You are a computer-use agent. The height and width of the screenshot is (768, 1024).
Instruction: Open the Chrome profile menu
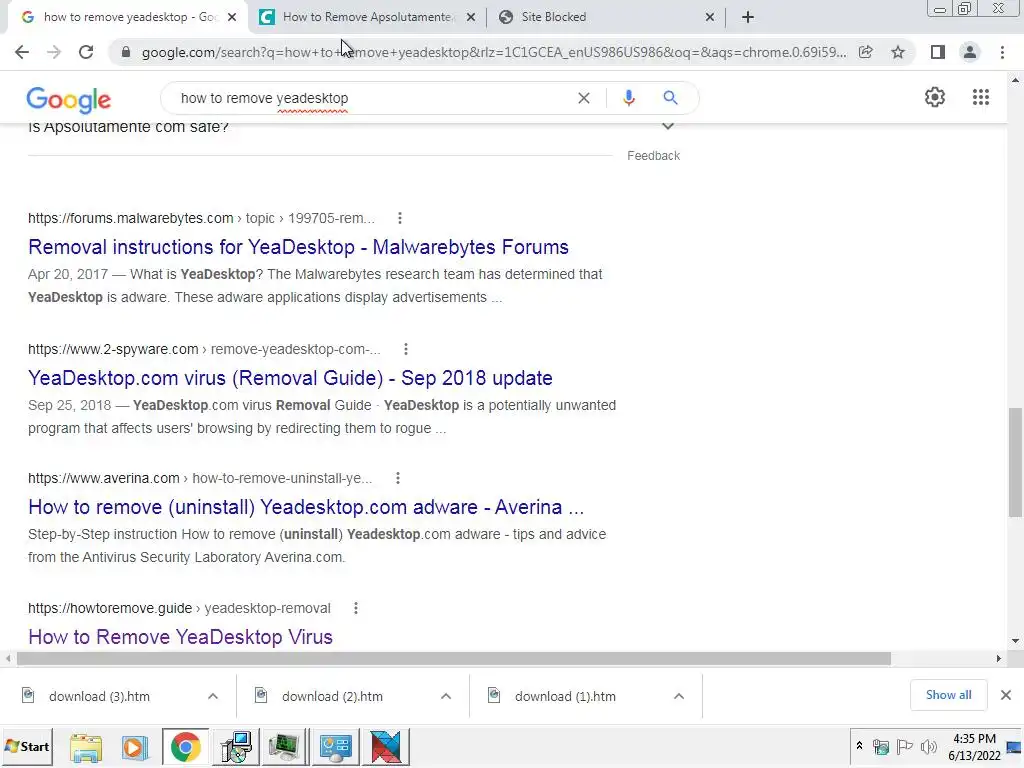pyautogui.click(x=970, y=52)
